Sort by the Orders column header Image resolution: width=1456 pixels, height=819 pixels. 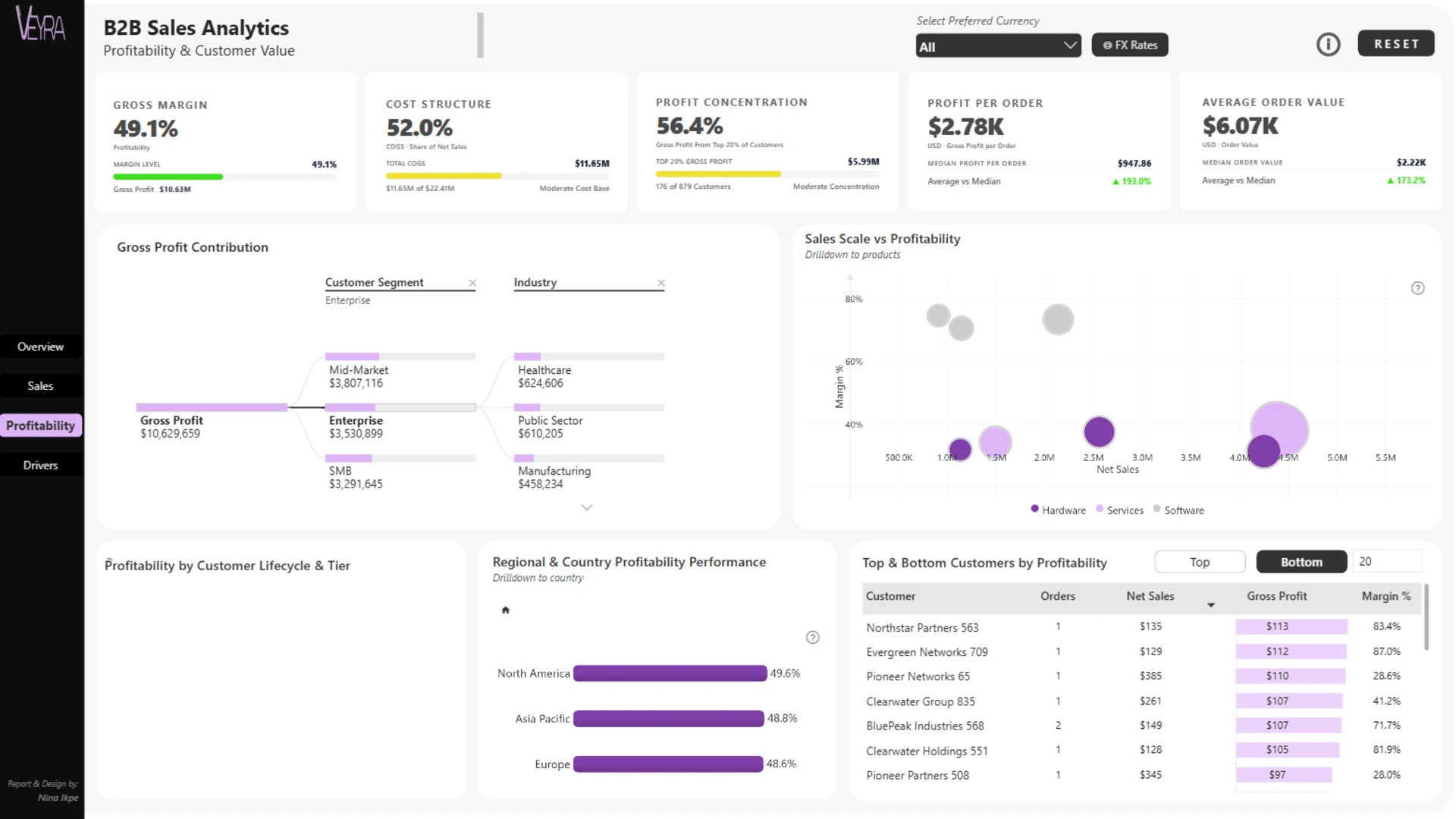coord(1058,596)
